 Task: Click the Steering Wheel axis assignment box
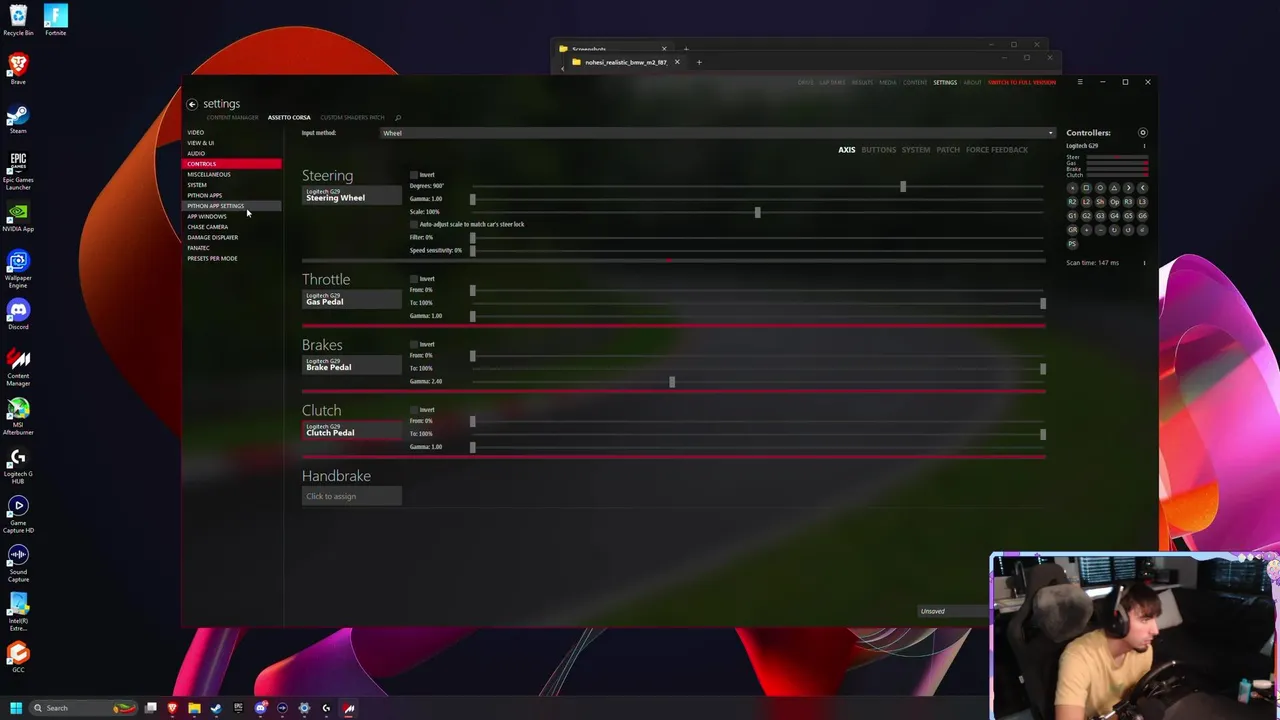click(352, 195)
